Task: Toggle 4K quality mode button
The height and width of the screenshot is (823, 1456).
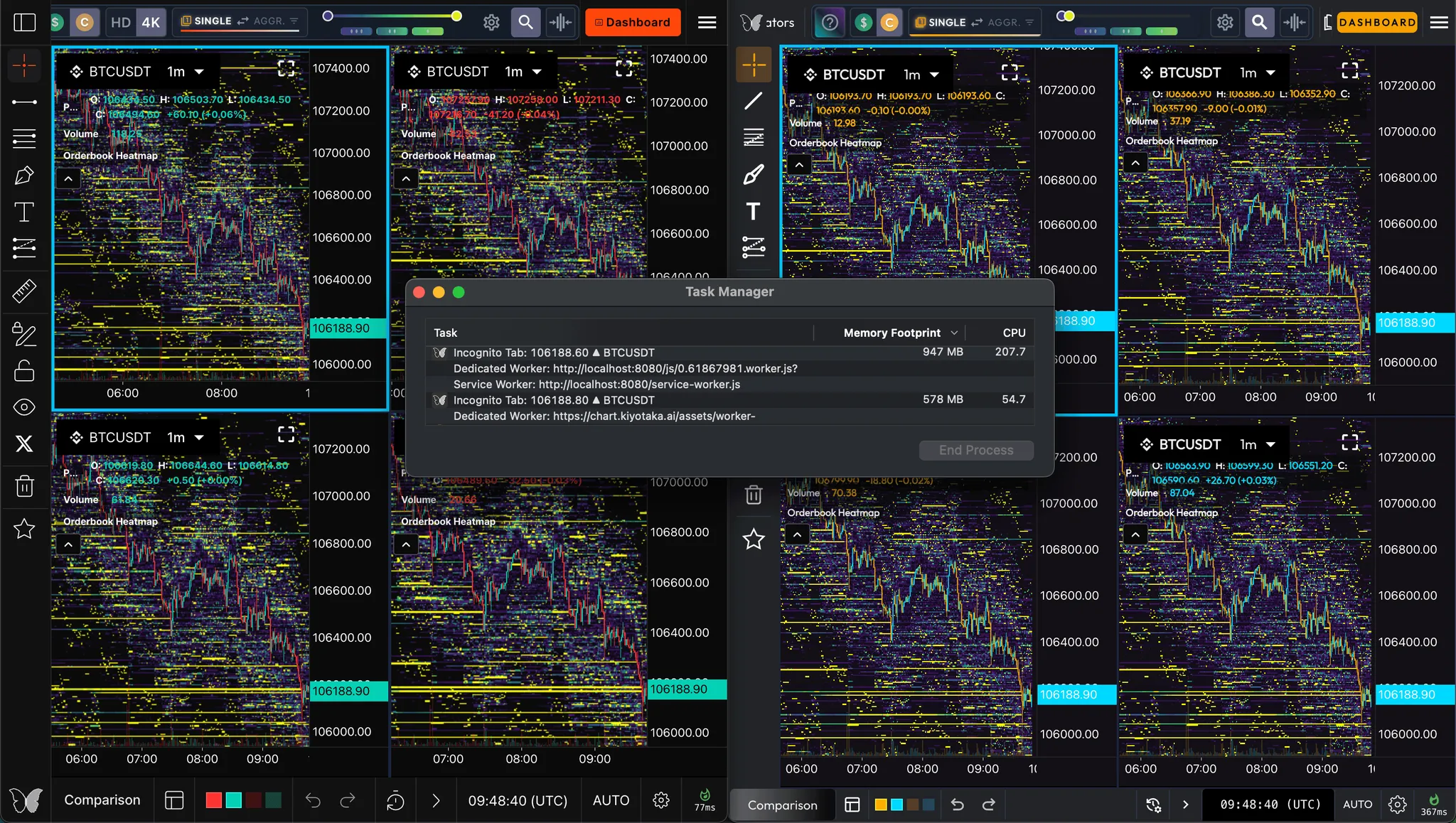Action: [151, 22]
